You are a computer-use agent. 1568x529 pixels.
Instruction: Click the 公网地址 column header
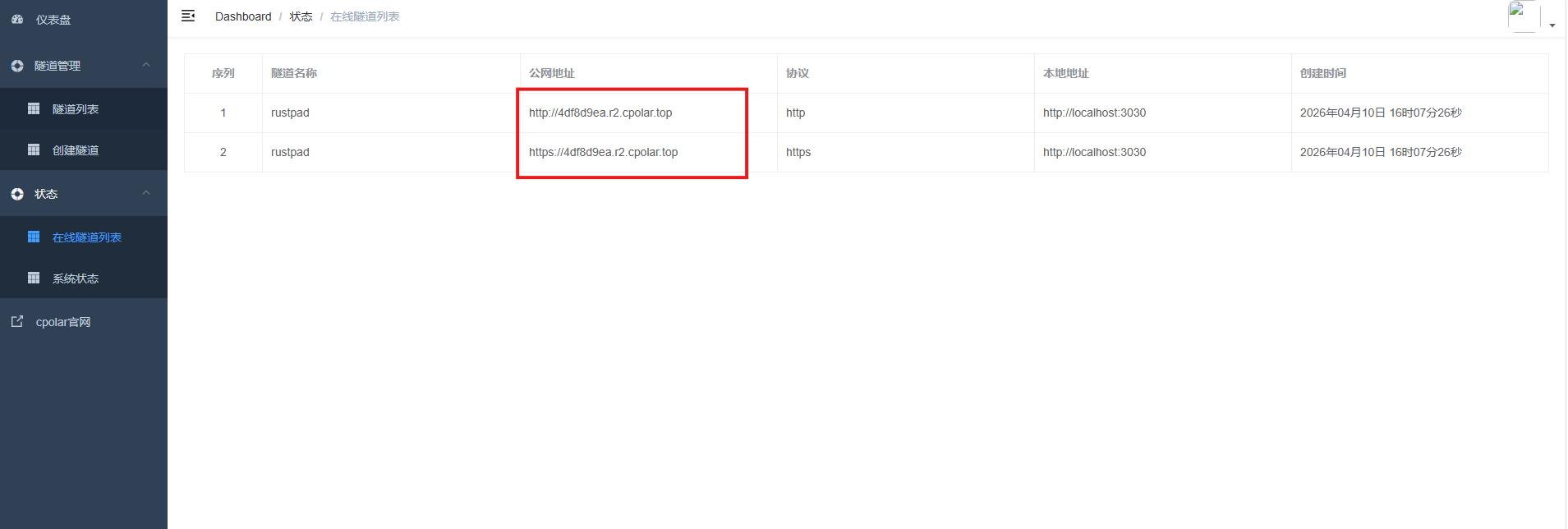point(552,73)
